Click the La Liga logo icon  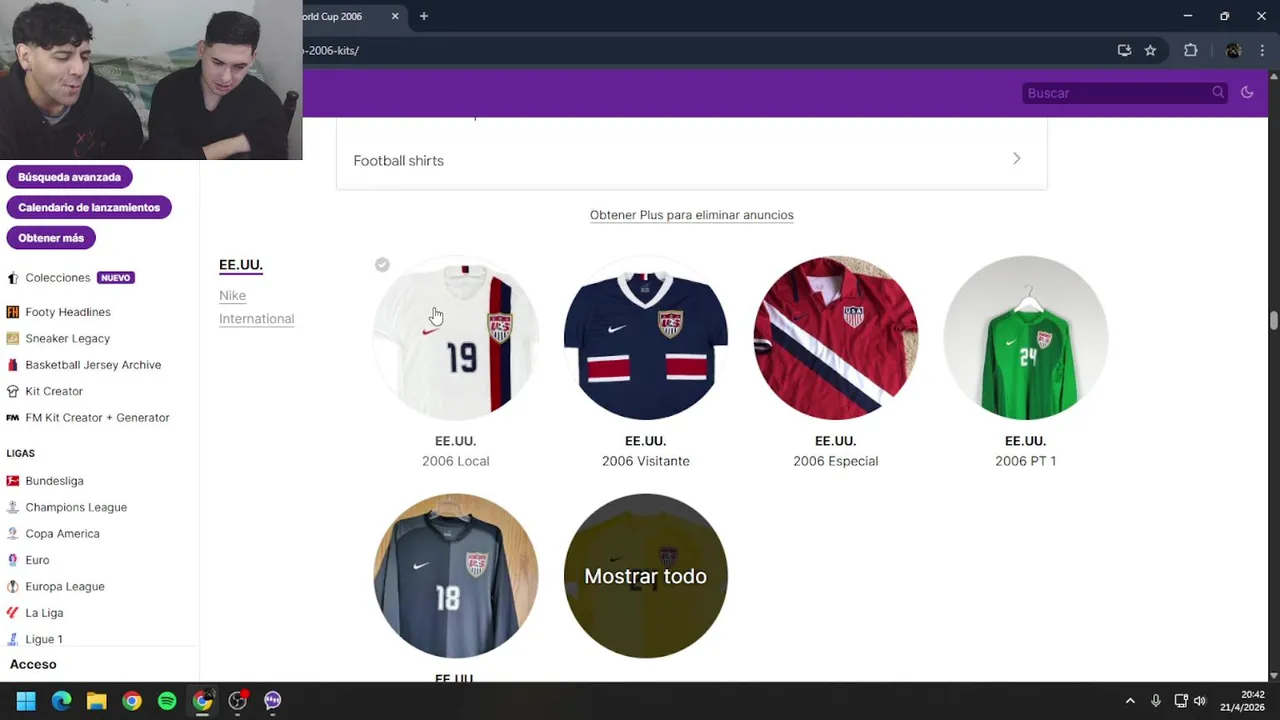[x=13, y=612]
